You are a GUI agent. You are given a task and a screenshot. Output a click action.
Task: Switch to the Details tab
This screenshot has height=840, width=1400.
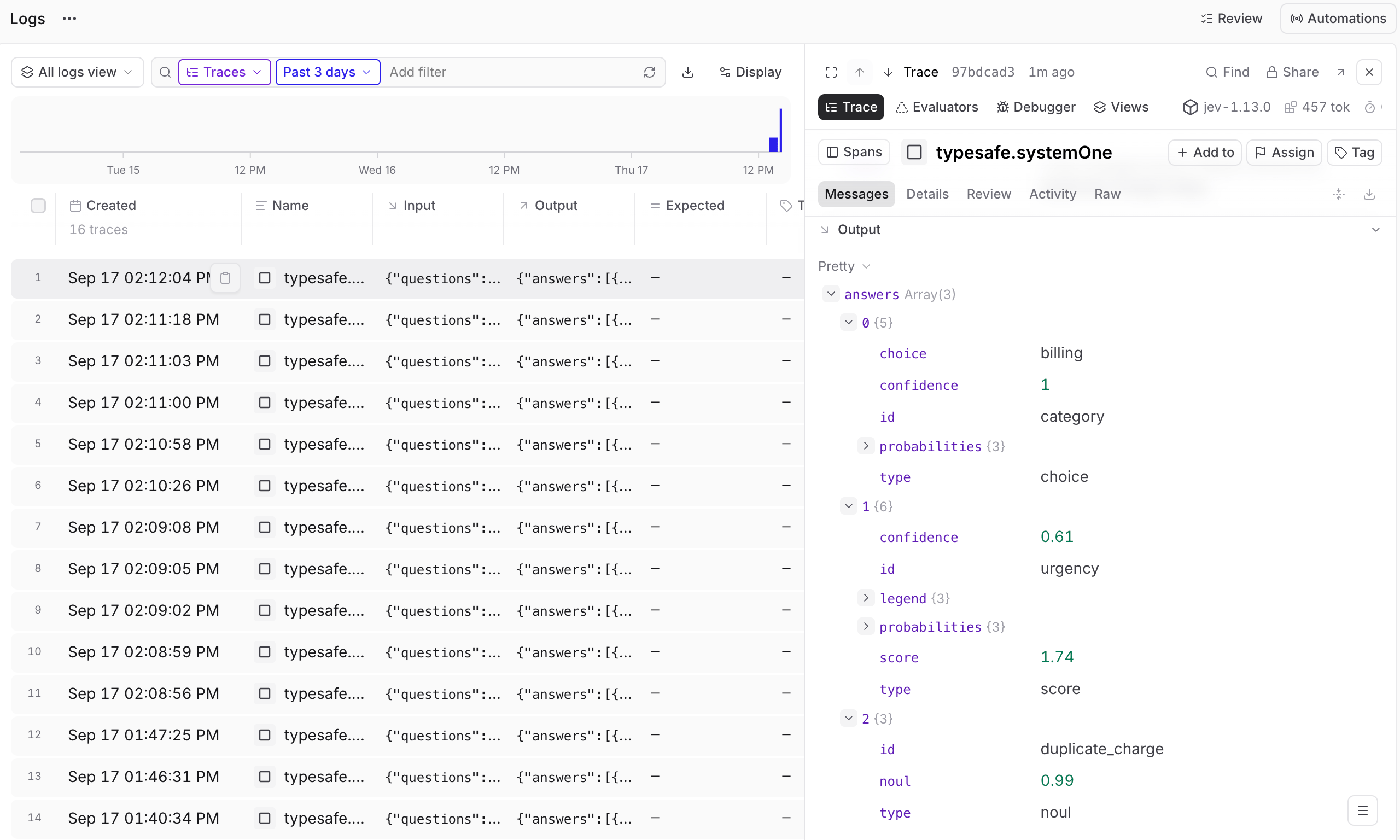click(927, 194)
